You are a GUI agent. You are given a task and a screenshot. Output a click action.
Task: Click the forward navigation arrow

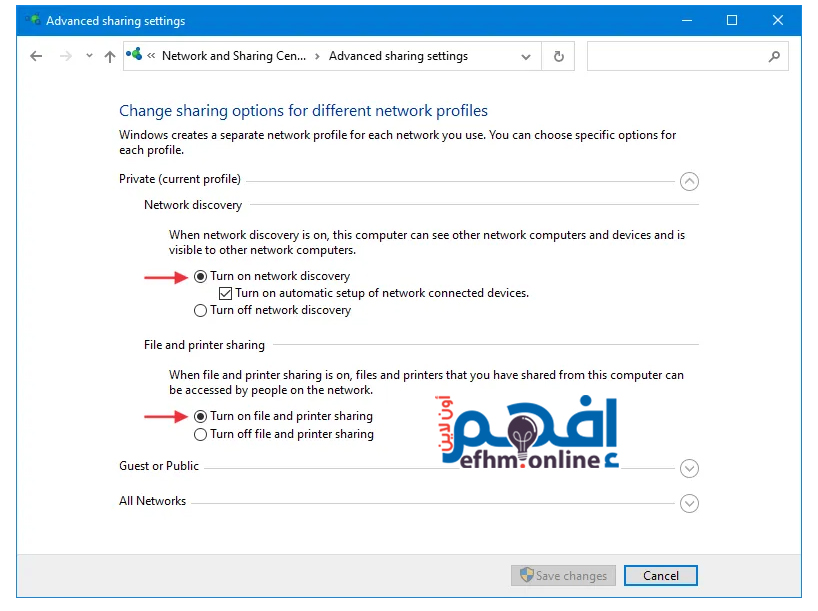[x=66, y=56]
